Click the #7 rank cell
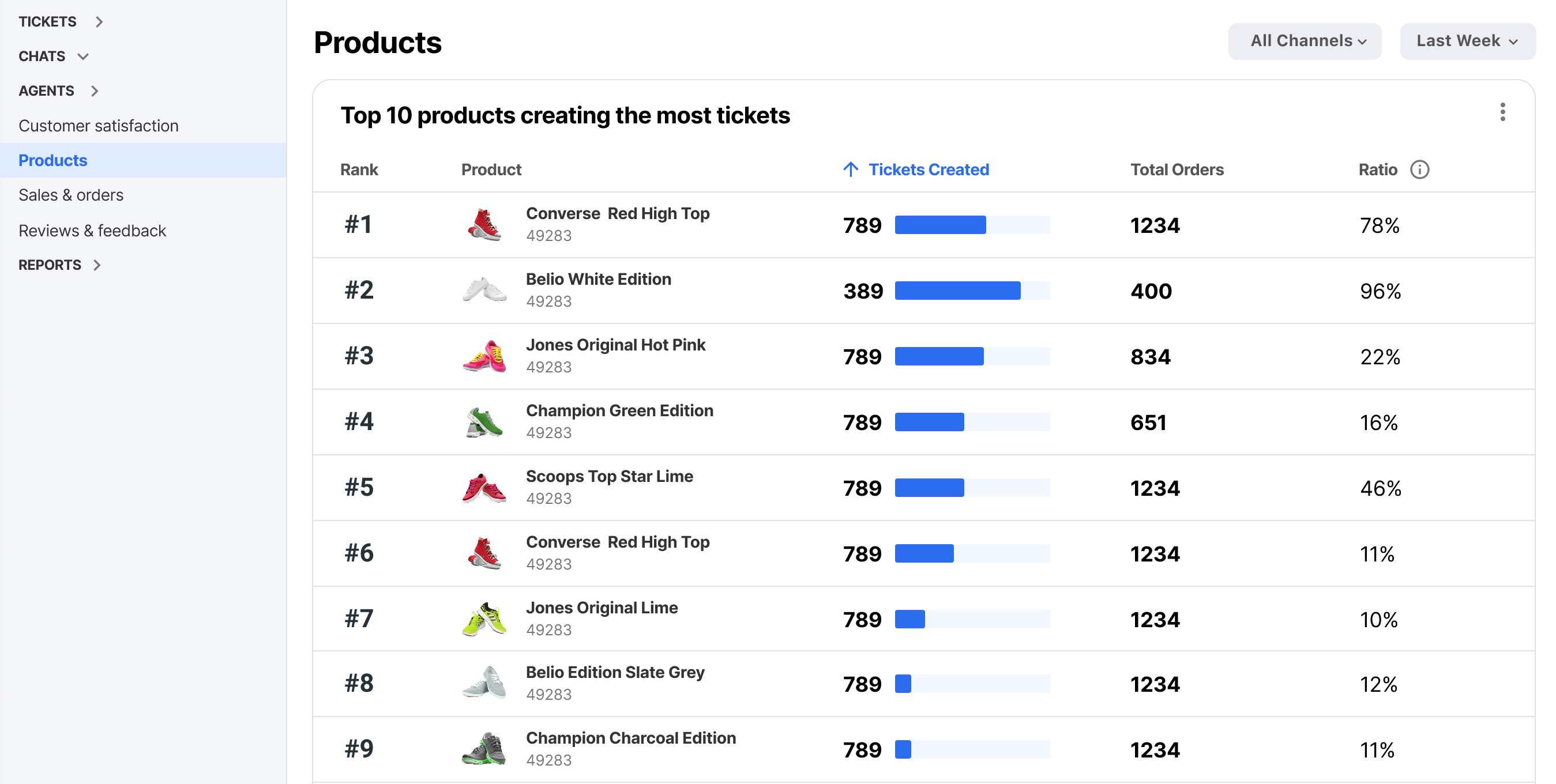Viewport: 1556px width, 784px height. click(x=359, y=619)
